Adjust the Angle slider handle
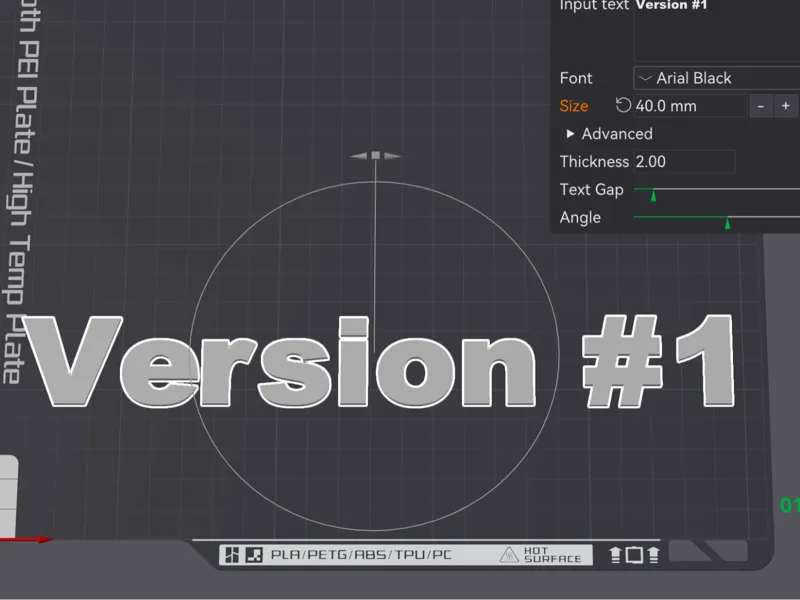 [x=727, y=223]
